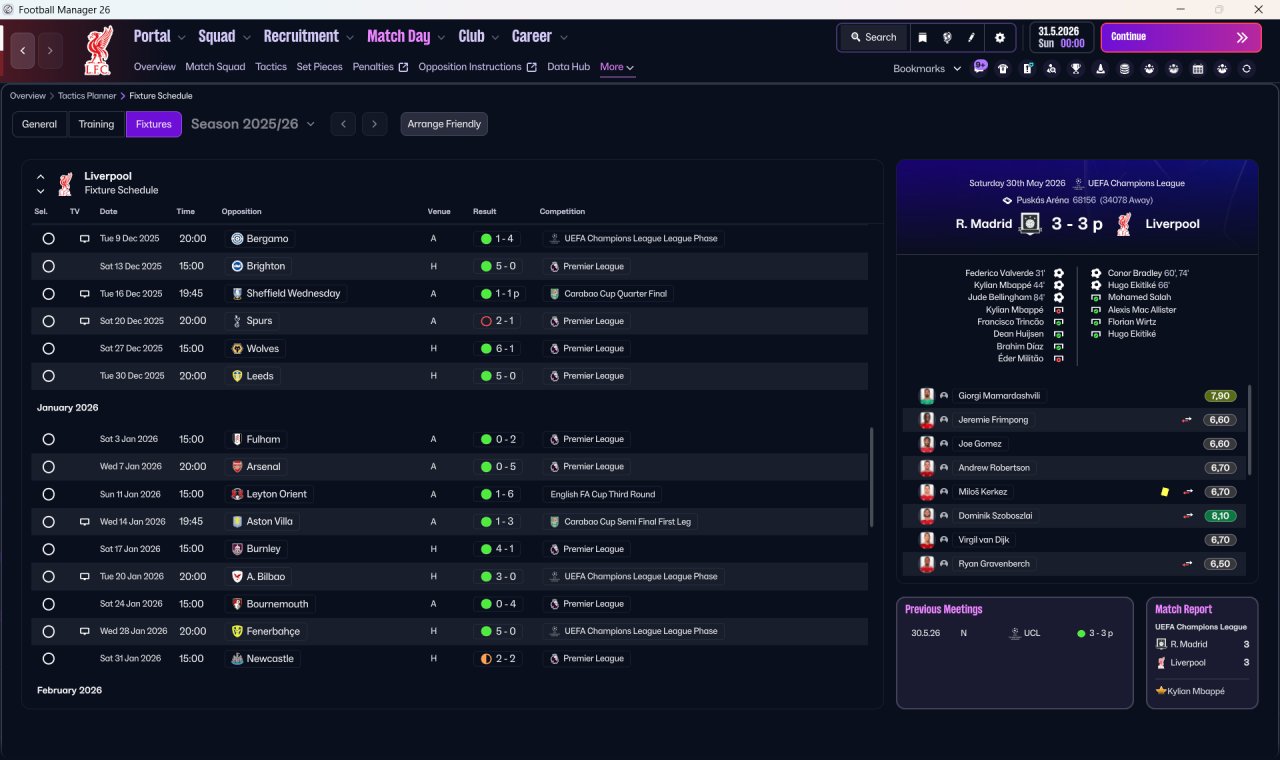Screen dimensions: 1280x760
Task: Click the Fulham club badge in the fixture list
Action: (x=237, y=439)
